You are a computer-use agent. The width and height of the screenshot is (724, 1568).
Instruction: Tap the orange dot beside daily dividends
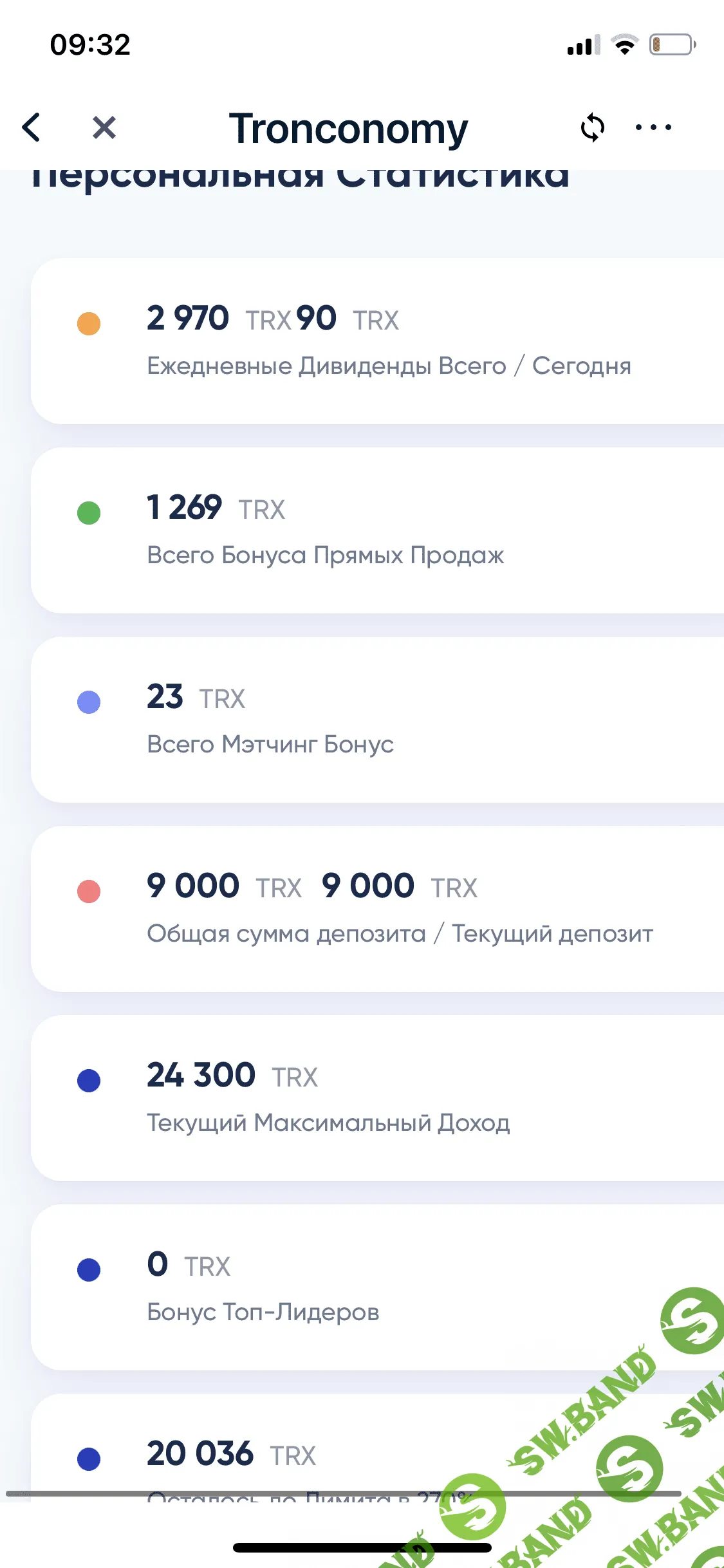tap(89, 323)
